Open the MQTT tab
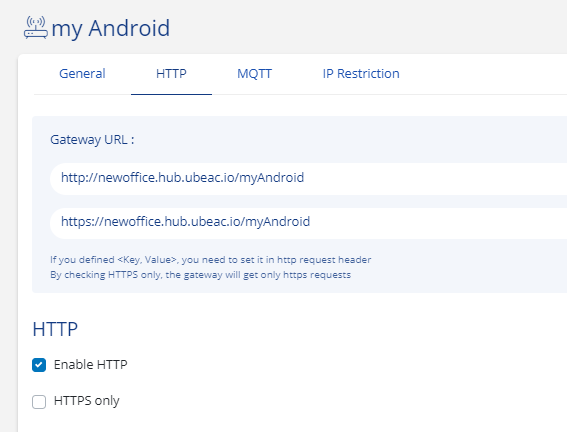The height and width of the screenshot is (432, 567). coord(254,74)
